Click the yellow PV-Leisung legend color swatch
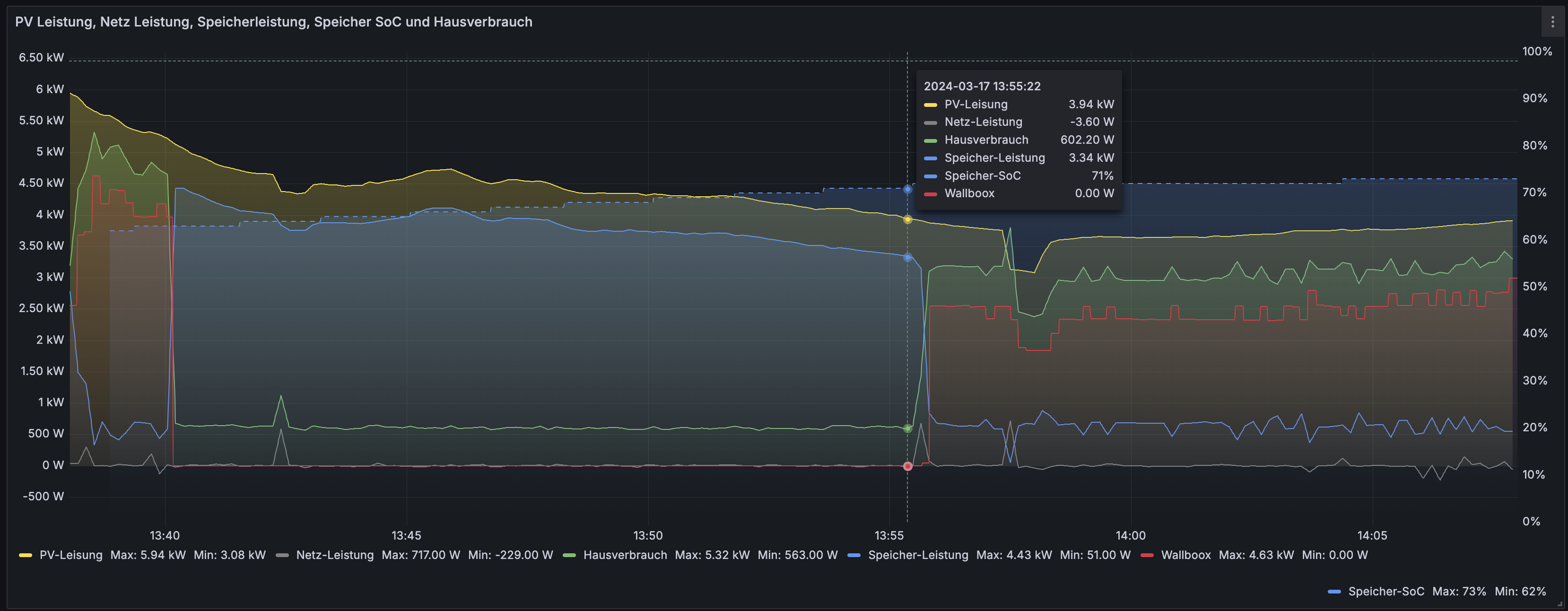 click(26, 555)
